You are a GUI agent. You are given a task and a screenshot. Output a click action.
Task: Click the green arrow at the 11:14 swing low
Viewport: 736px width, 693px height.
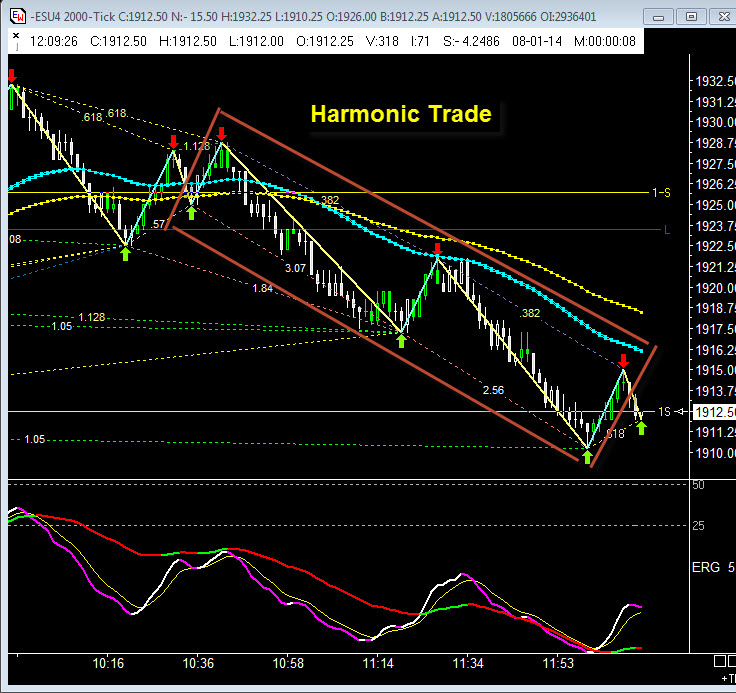click(401, 341)
